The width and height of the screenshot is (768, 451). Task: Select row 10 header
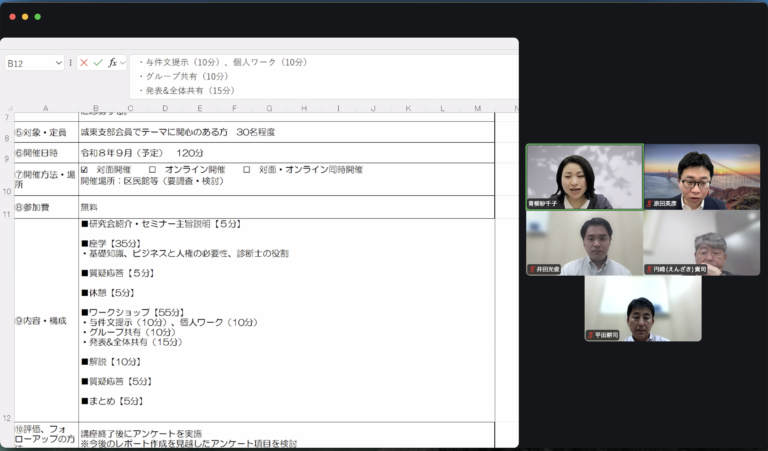click(7, 179)
